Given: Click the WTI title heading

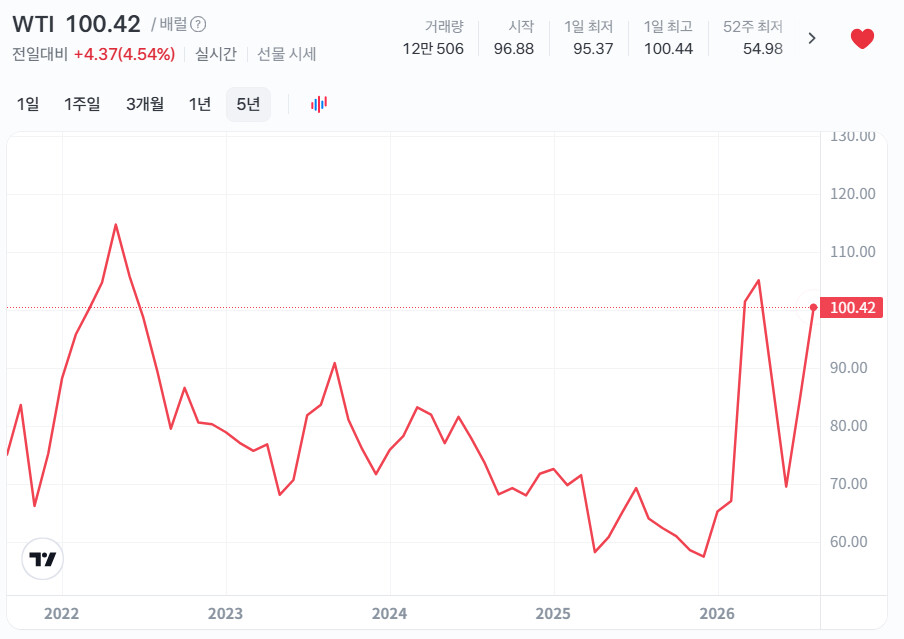Looking at the screenshot, I should click(33, 25).
